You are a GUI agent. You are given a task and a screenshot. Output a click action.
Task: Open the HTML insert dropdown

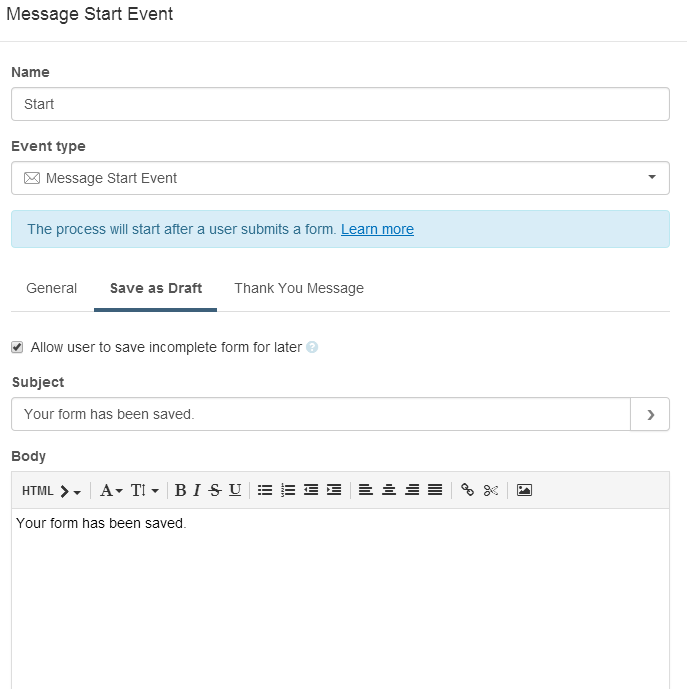click(x=51, y=490)
